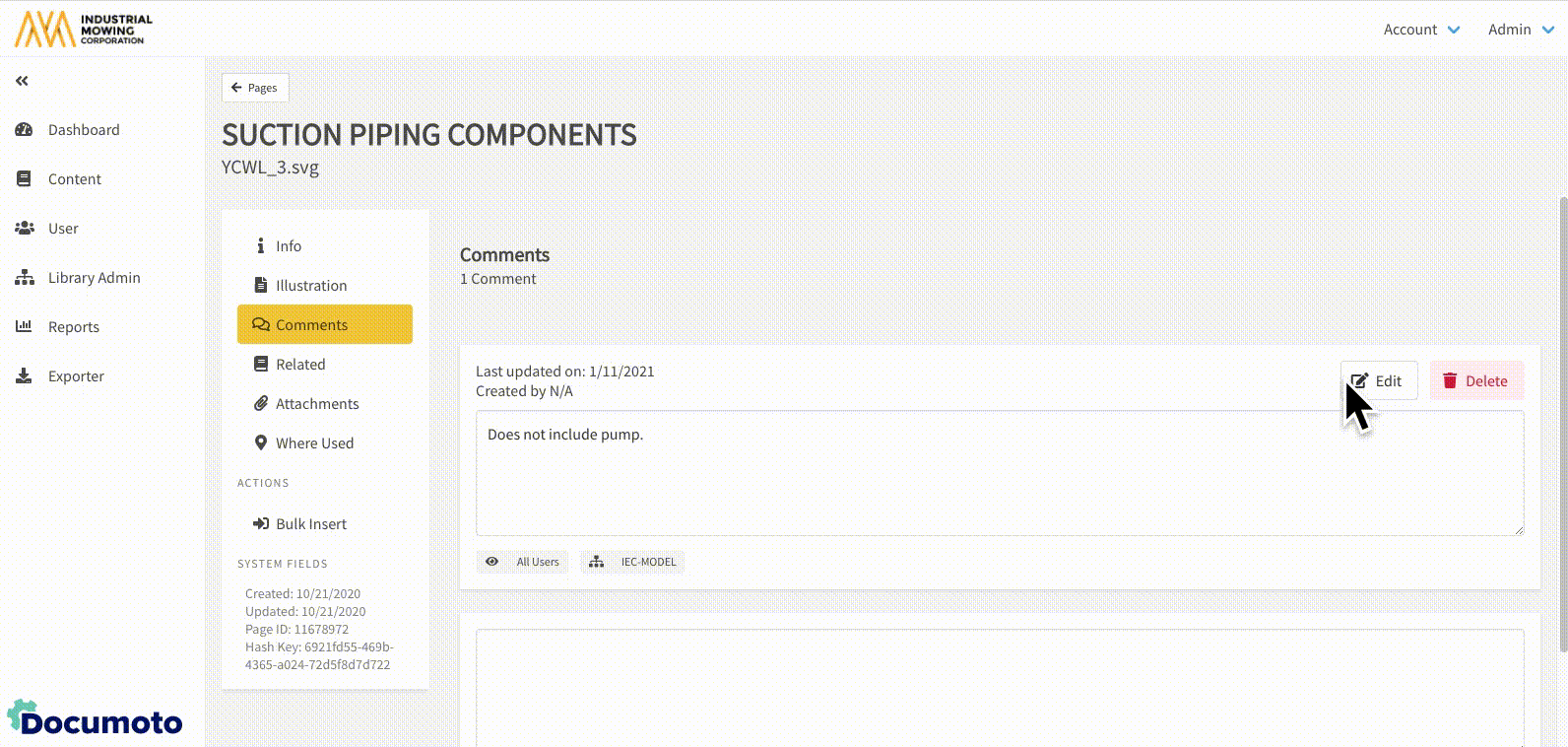The image size is (1568, 747).
Task: Click the Where Used location pin icon
Action: point(261,443)
